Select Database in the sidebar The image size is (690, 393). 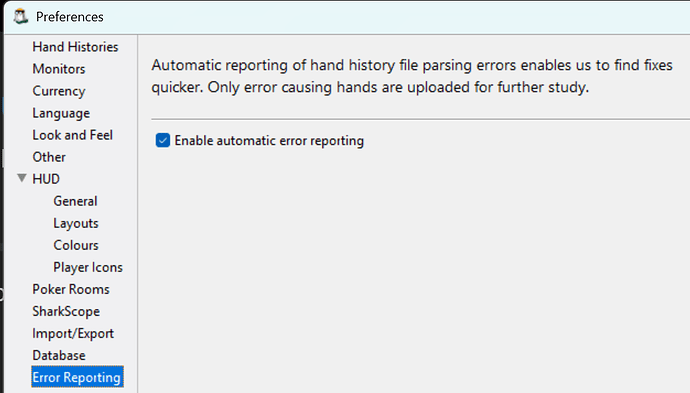tap(59, 355)
